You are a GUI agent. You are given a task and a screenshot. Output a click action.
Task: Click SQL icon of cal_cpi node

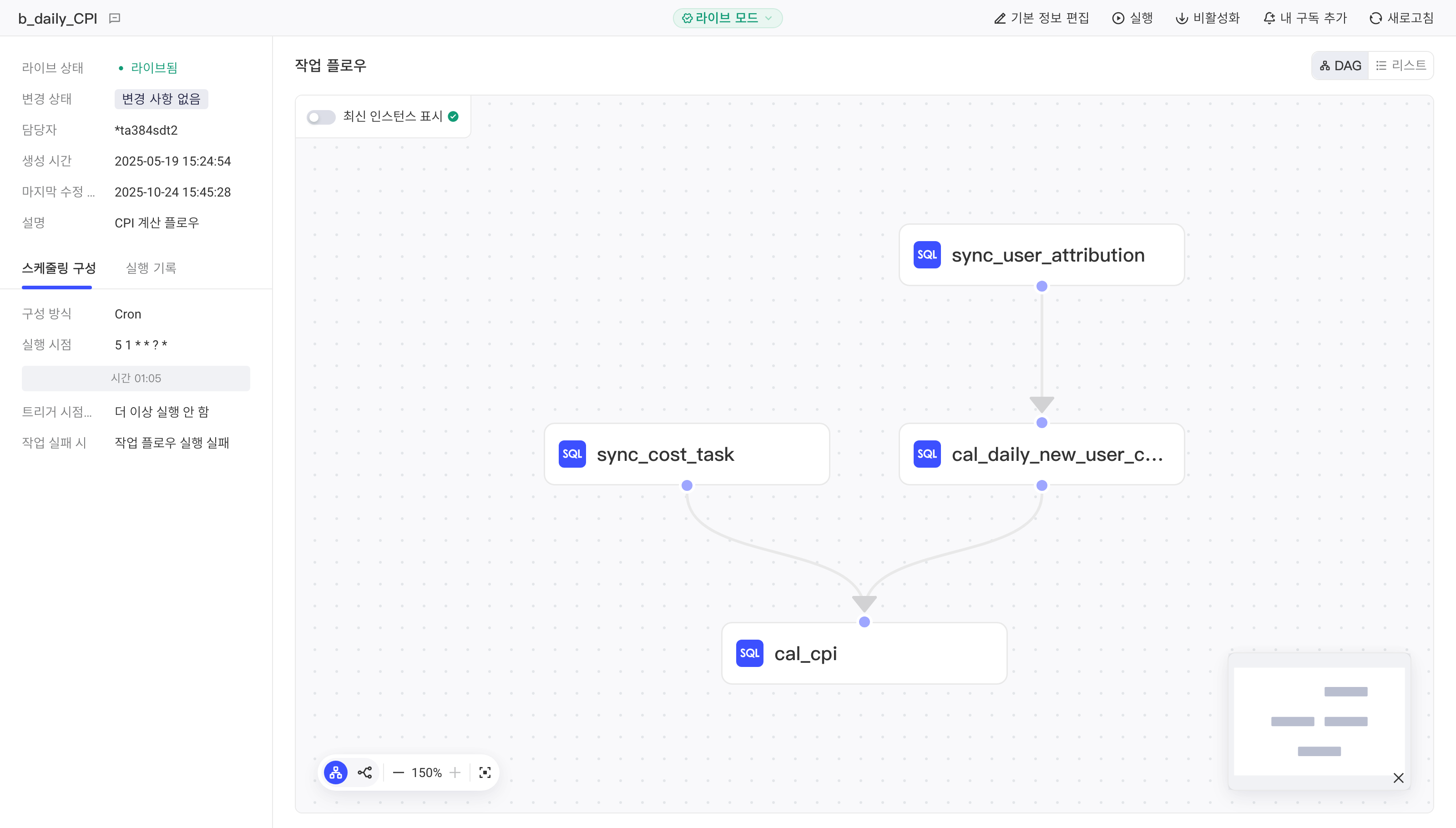click(x=750, y=653)
